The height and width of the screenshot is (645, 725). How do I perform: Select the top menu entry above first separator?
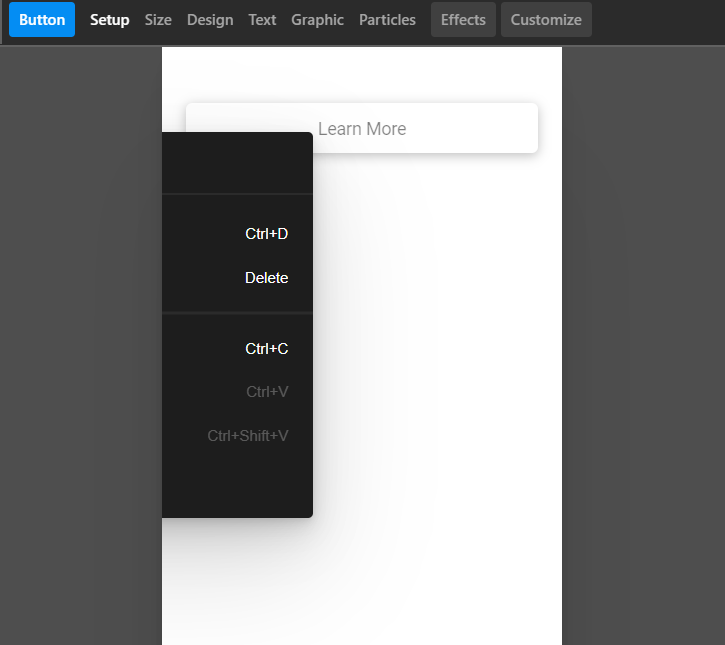[238, 164]
